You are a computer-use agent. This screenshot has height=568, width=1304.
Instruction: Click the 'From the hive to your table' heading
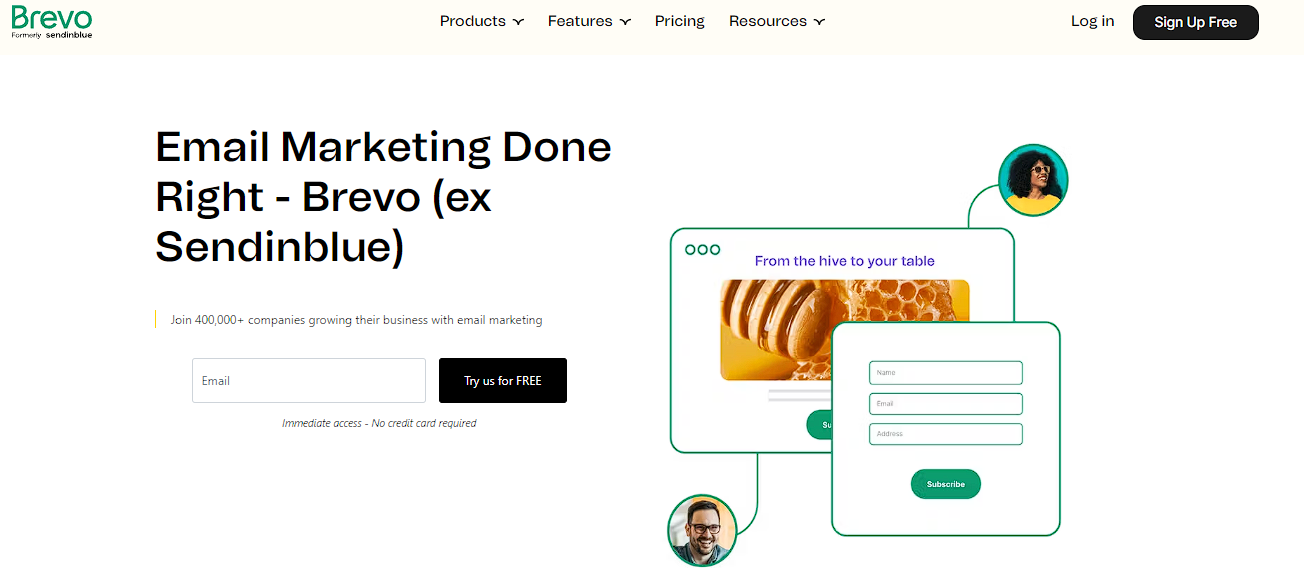click(844, 261)
